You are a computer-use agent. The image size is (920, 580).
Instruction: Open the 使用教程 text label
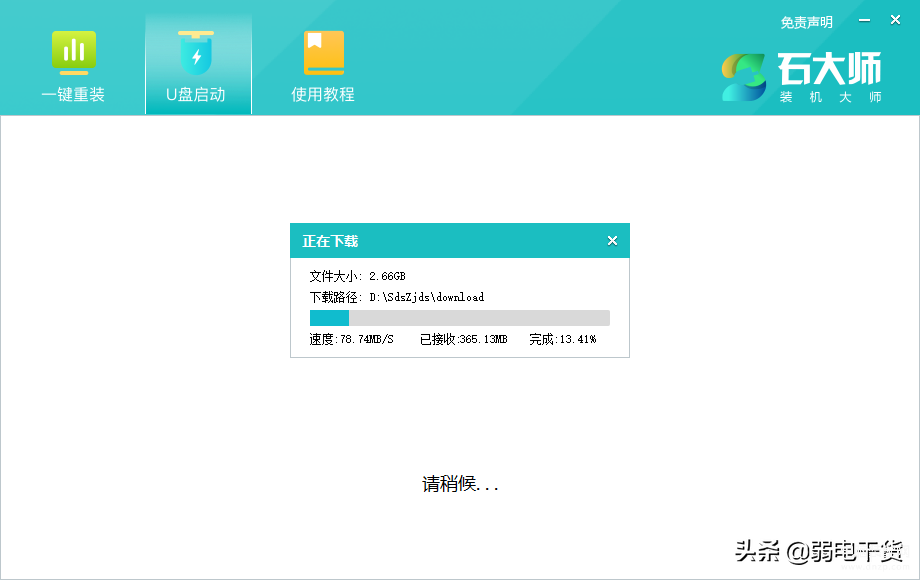(323, 95)
